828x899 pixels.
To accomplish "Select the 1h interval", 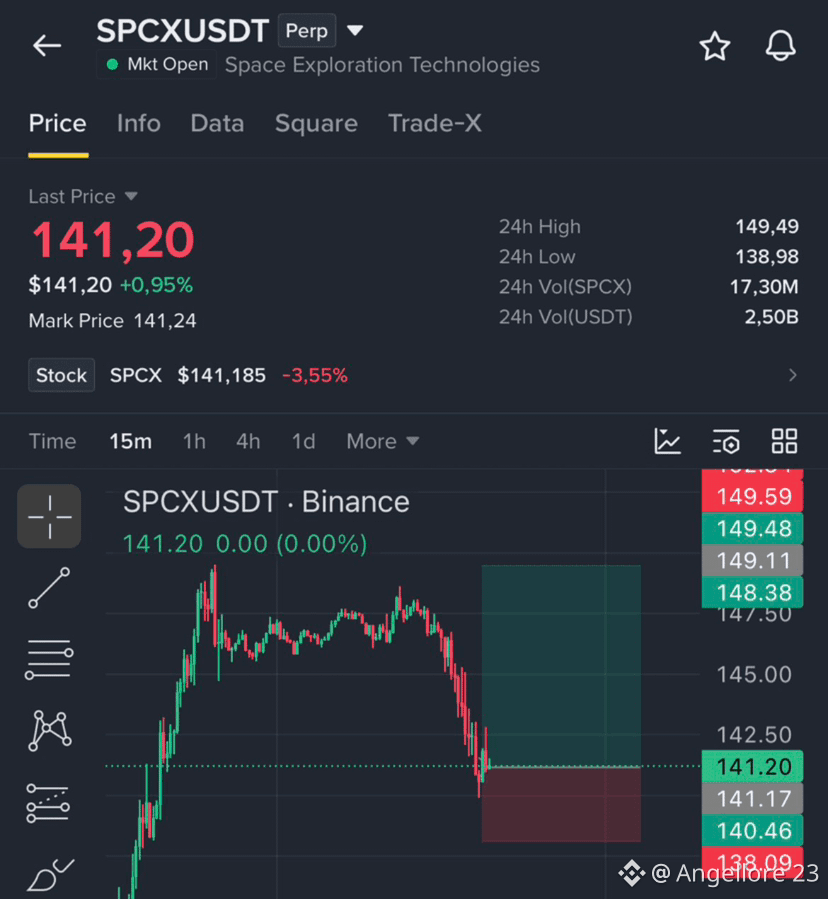I will pyautogui.click(x=194, y=441).
